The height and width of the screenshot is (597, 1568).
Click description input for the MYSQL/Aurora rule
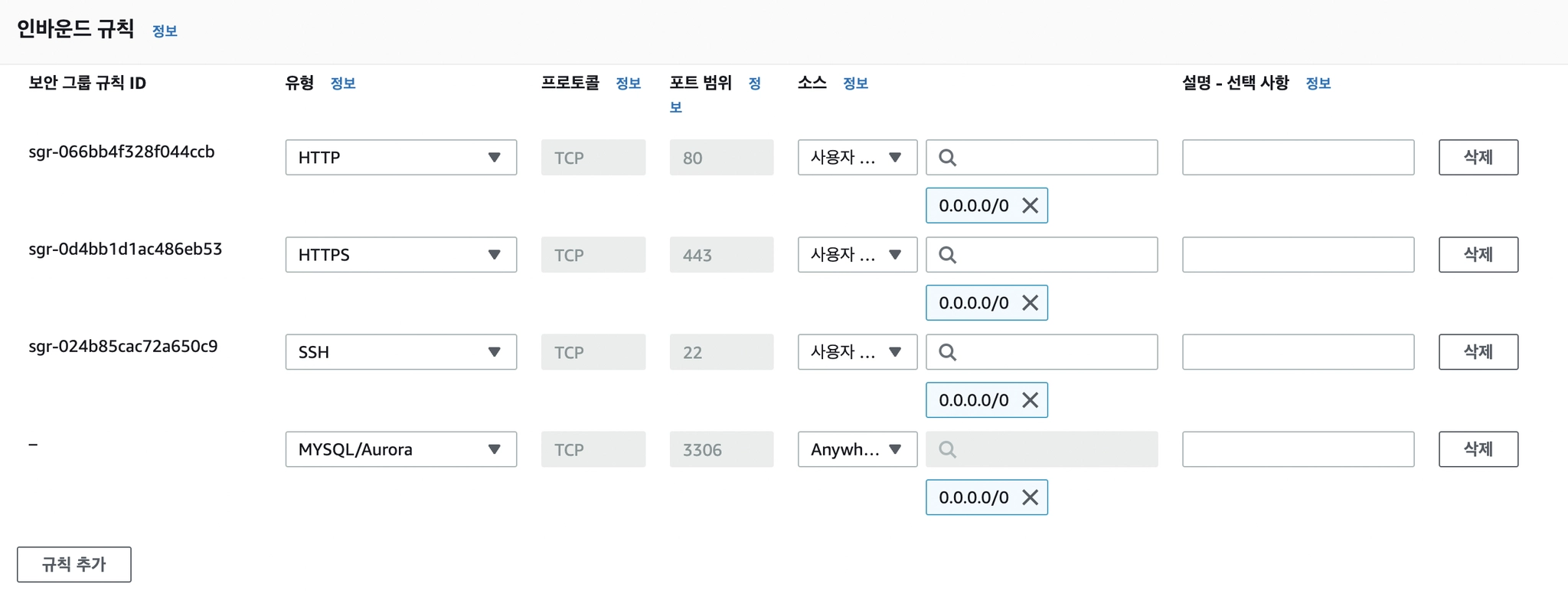click(x=1298, y=449)
